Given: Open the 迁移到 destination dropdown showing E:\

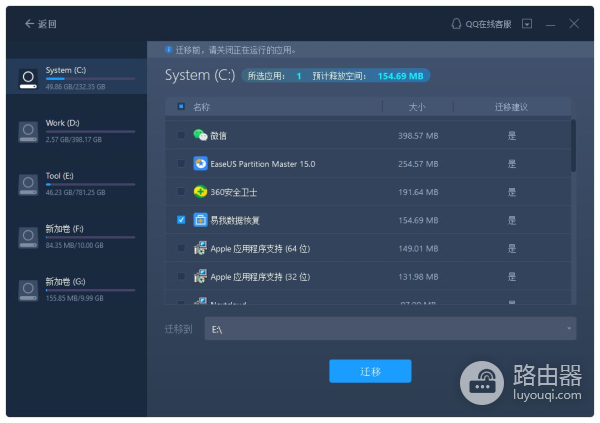Looking at the screenshot, I should tap(390, 329).
